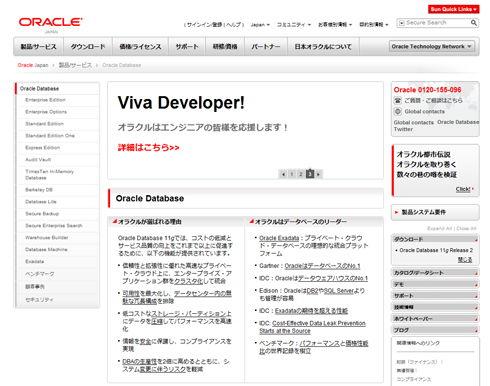Click the search magnifier icon
The image size is (490, 386).
pos(474,23)
